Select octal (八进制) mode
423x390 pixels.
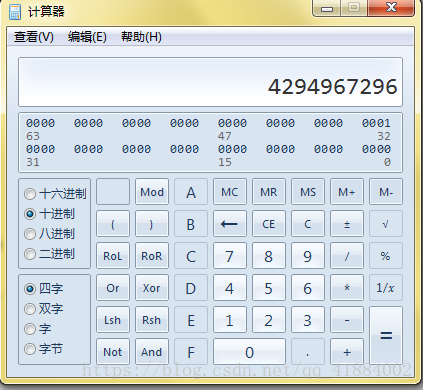coord(49,234)
